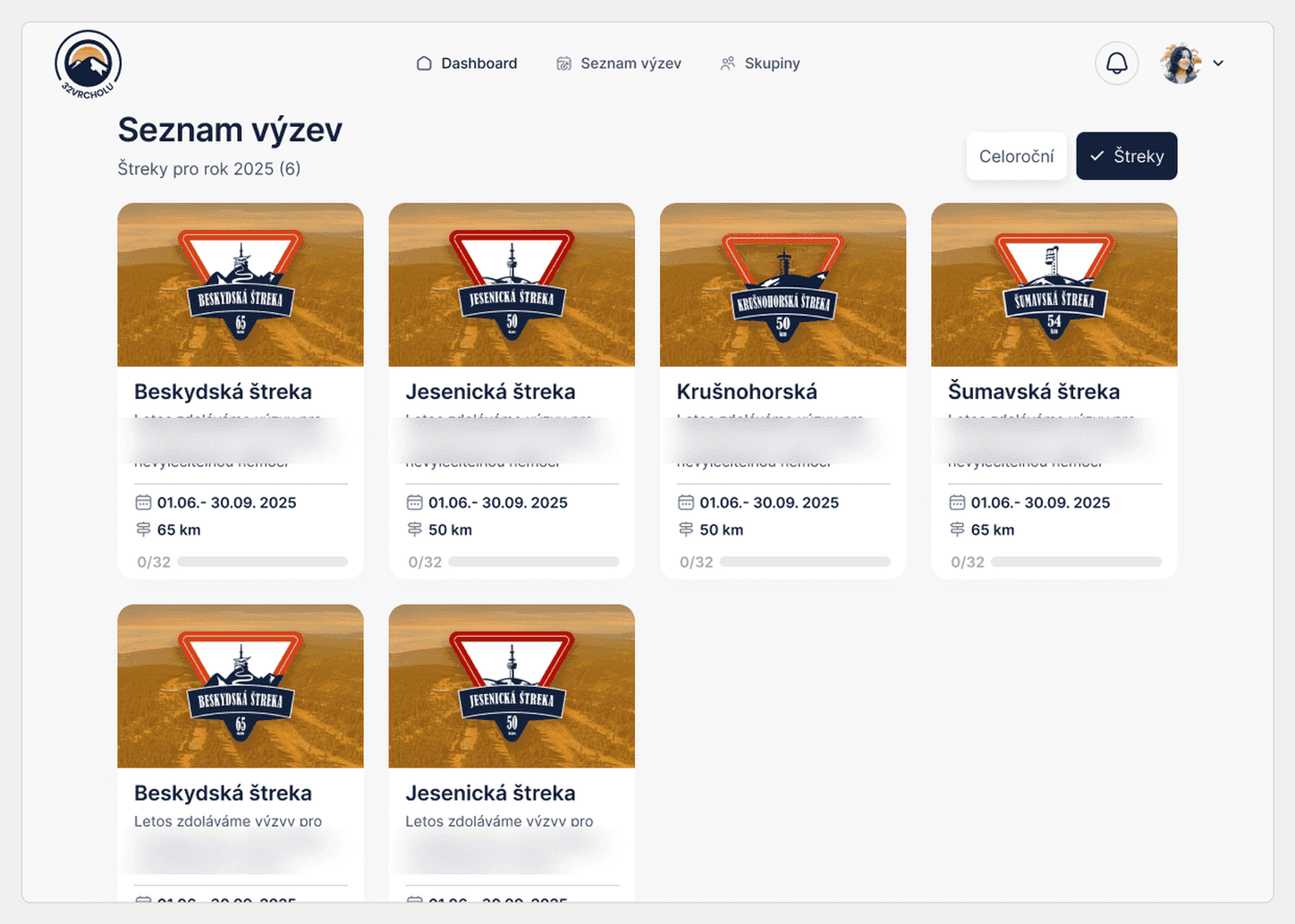Image resolution: width=1295 pixels, height=924 pixels.
Task: Toggle the Štreky filter button
Action: pyautogui.click(x=1127, y=157)
